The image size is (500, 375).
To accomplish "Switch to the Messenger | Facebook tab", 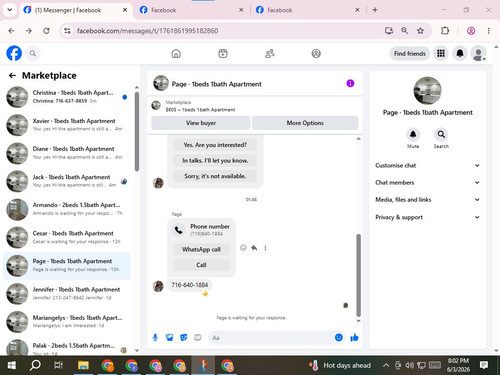I will [75, 10].
